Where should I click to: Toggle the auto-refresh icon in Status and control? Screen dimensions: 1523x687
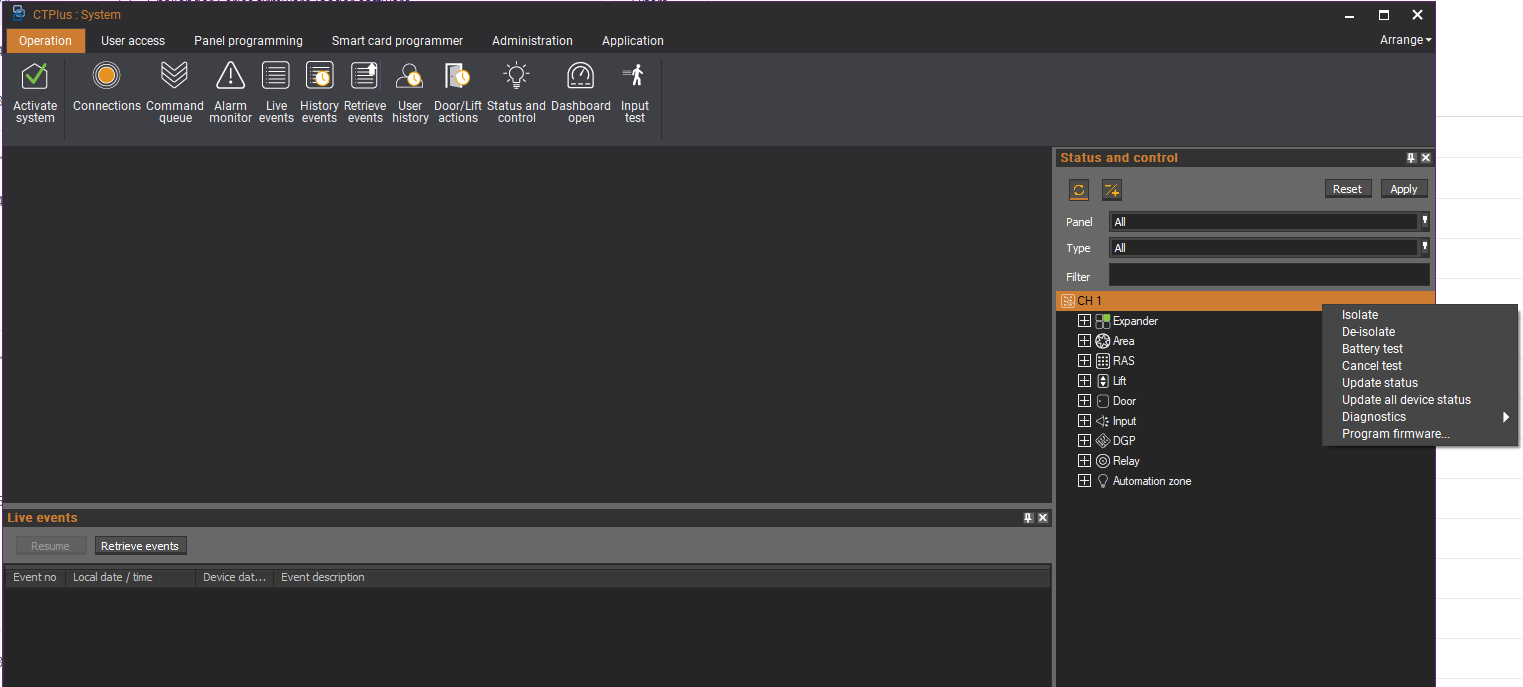click(1079, 190)
